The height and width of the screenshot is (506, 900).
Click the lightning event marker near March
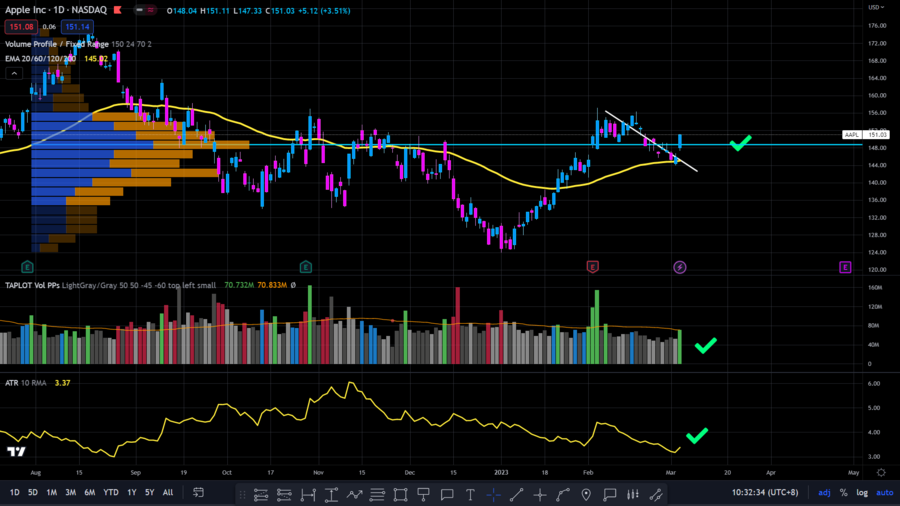(x=680, y=267)
